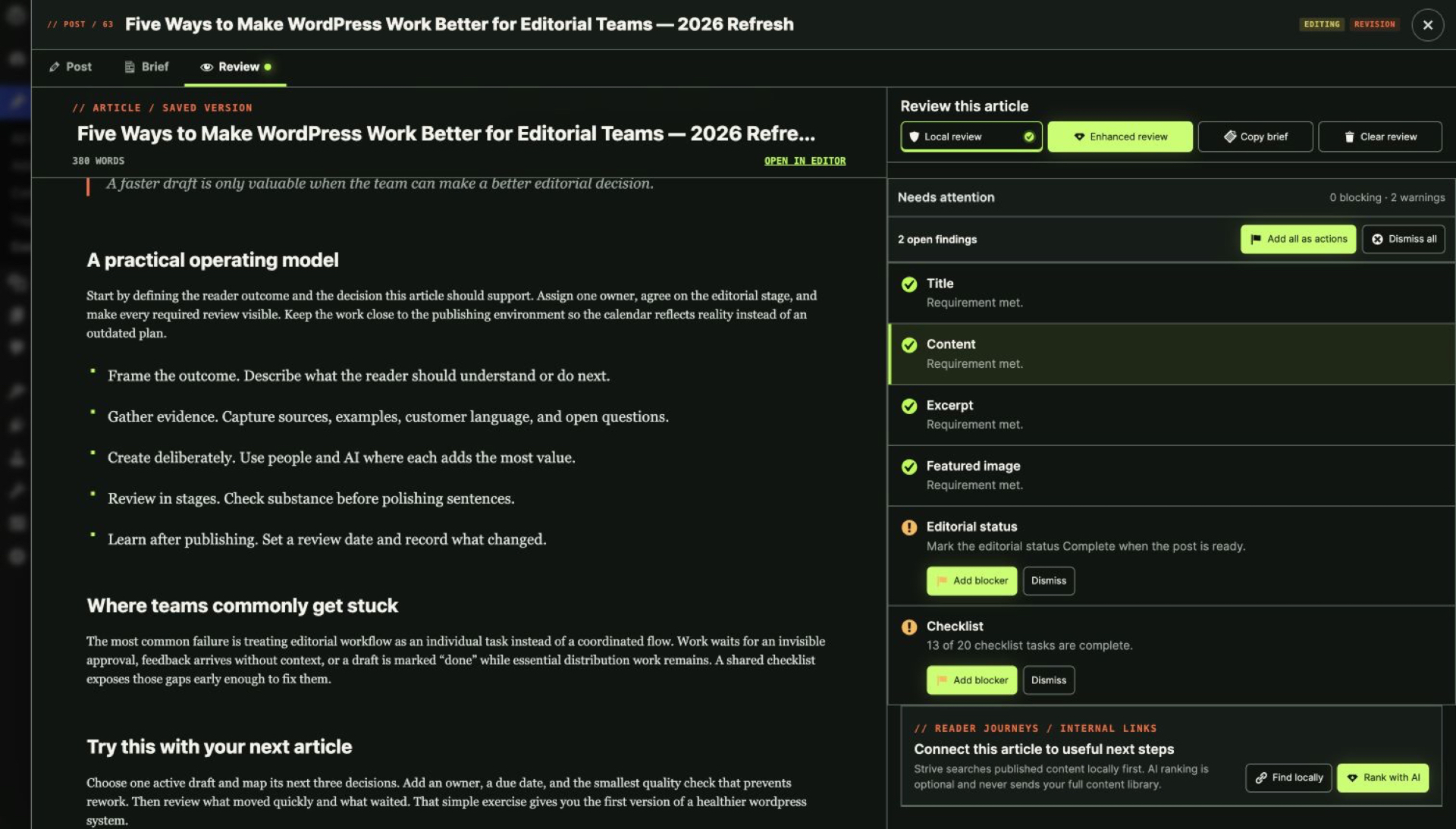1456x829 pixels.
Task: Click the '// POST / 63' breadcrumb
Action: pyautogui.click(x=80, y=24)
